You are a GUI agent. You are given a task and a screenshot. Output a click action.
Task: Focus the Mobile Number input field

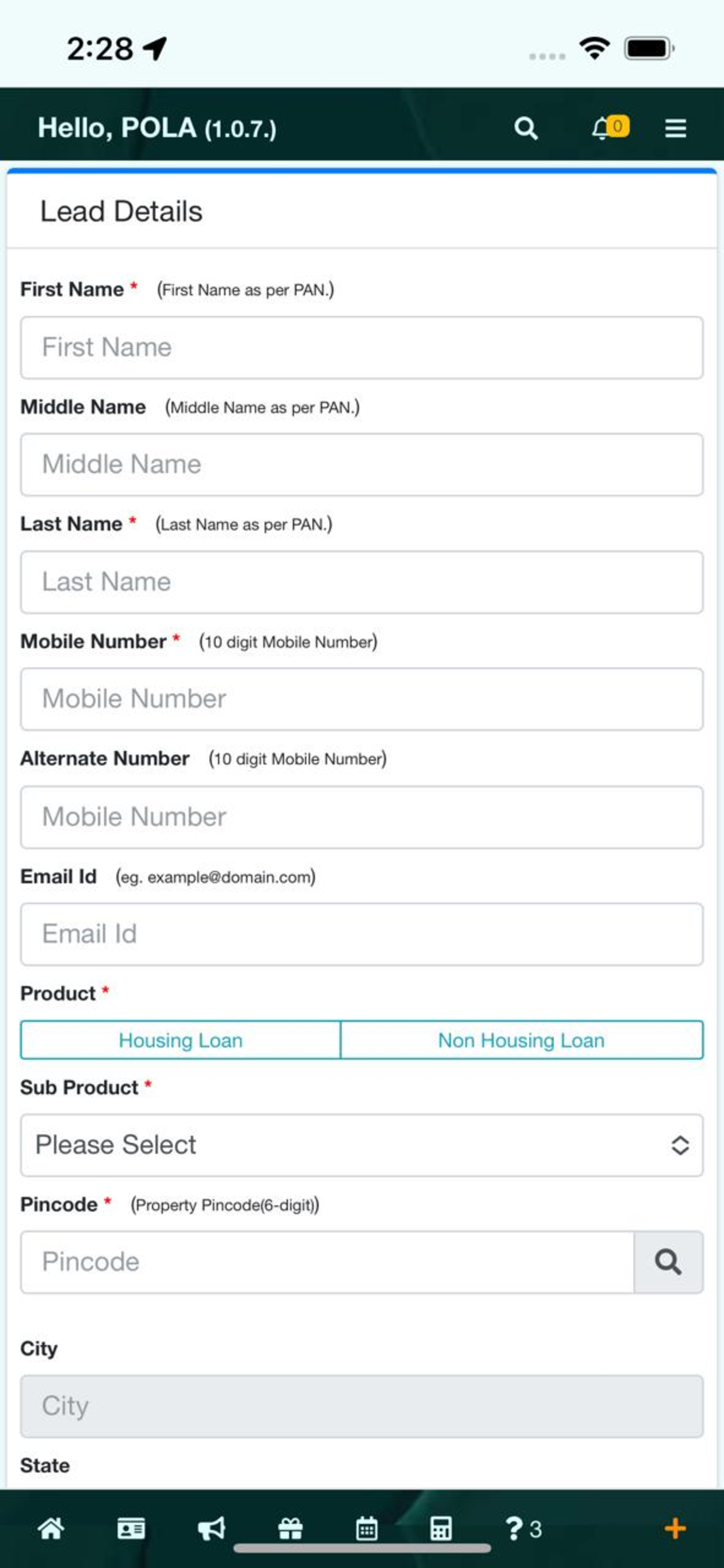(x=362, y=699)
